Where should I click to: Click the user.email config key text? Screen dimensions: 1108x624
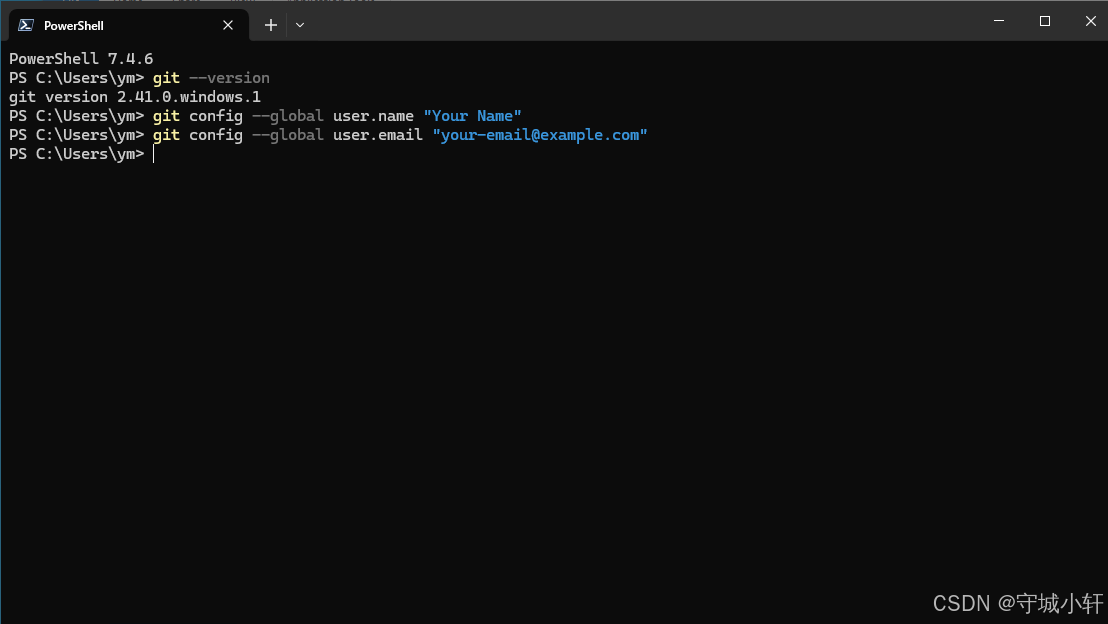(377, 135)
